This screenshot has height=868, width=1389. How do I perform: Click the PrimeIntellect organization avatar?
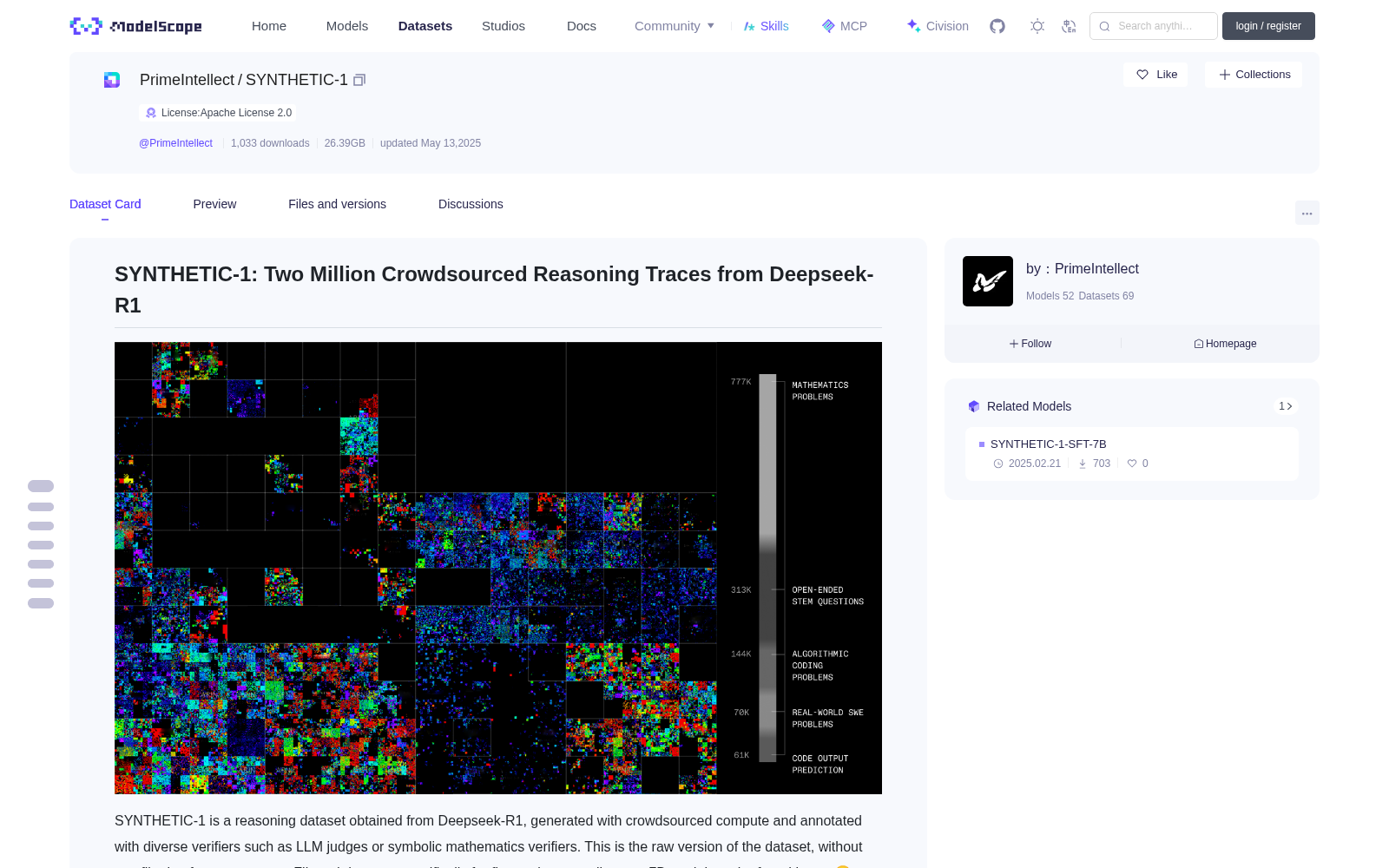(988, 281)
